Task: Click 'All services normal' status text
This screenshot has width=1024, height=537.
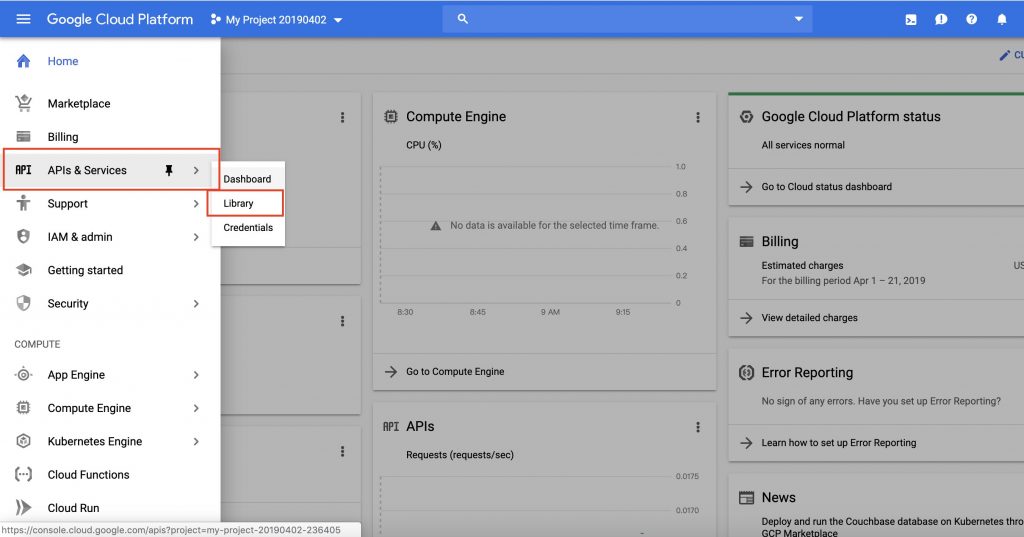Action: point(803,145)
